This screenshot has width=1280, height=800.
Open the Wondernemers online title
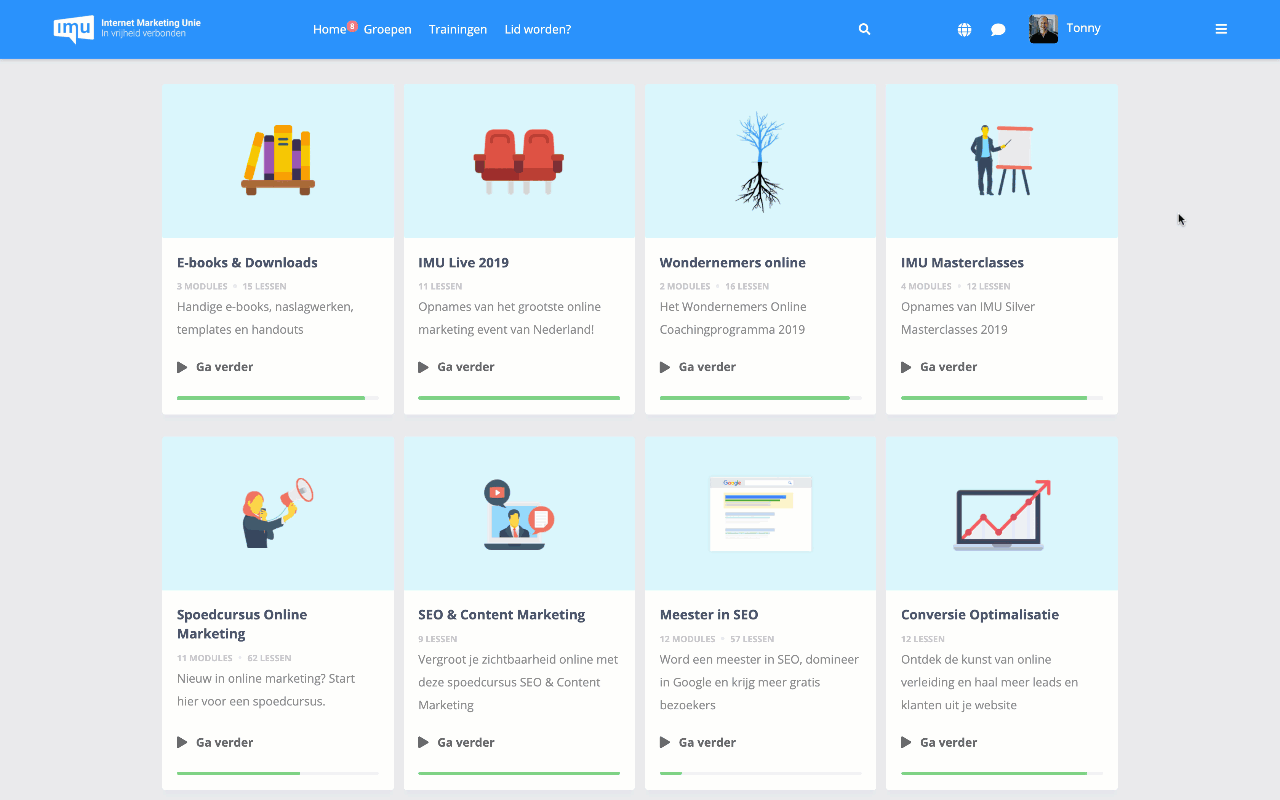[732, 262]
